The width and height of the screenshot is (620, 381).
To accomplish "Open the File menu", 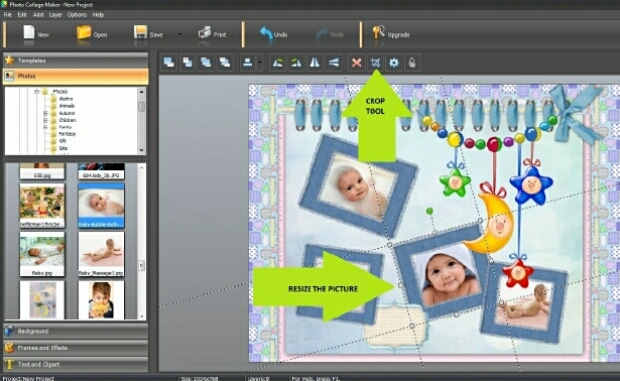I will click(8, 15).
